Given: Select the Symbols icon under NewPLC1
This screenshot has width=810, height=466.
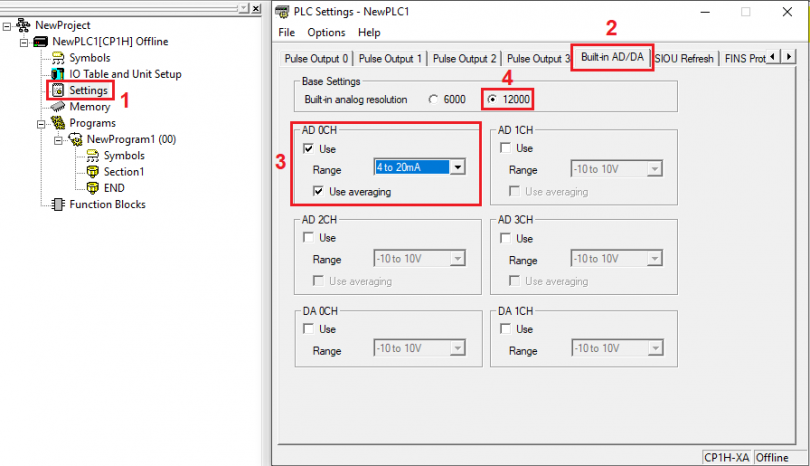Looking at the screenshot, I should coord(58,58).
